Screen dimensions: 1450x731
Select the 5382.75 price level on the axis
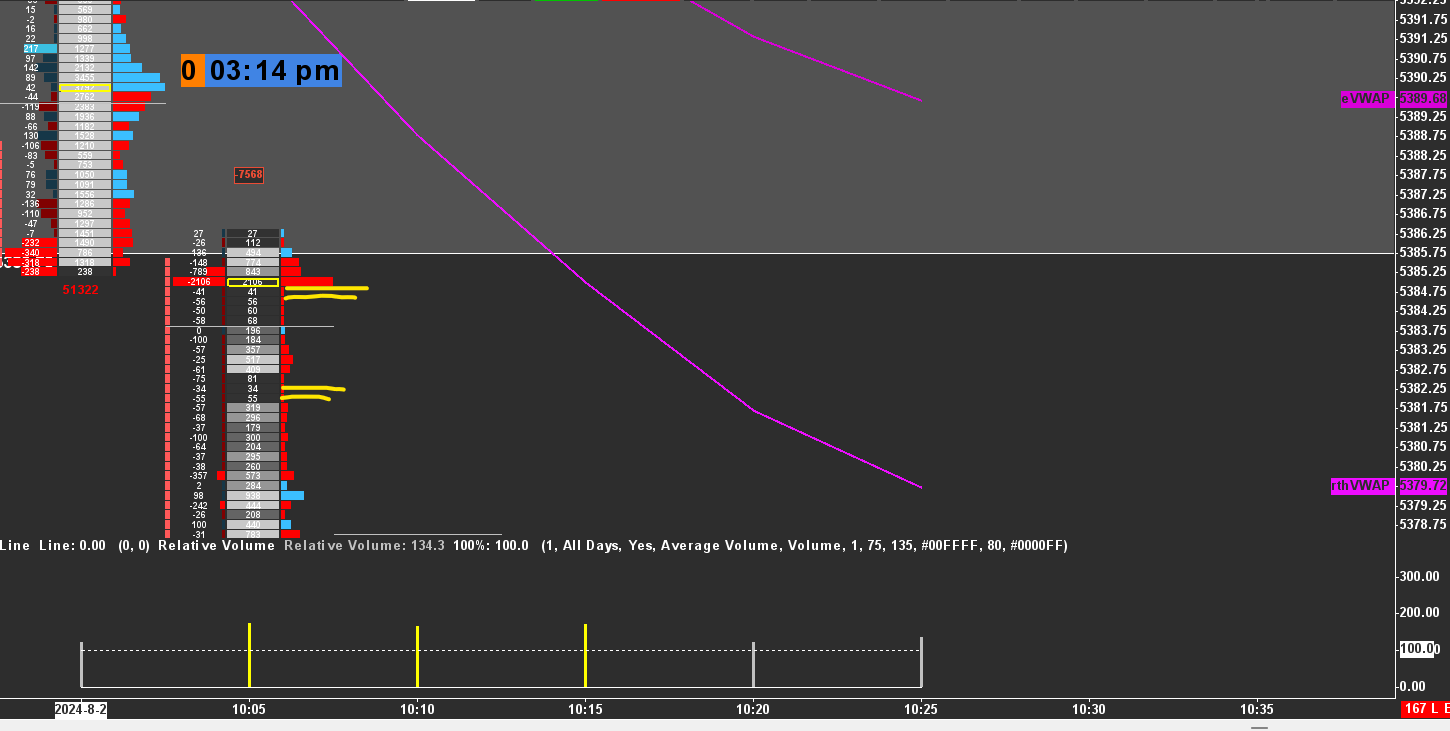1424,368
